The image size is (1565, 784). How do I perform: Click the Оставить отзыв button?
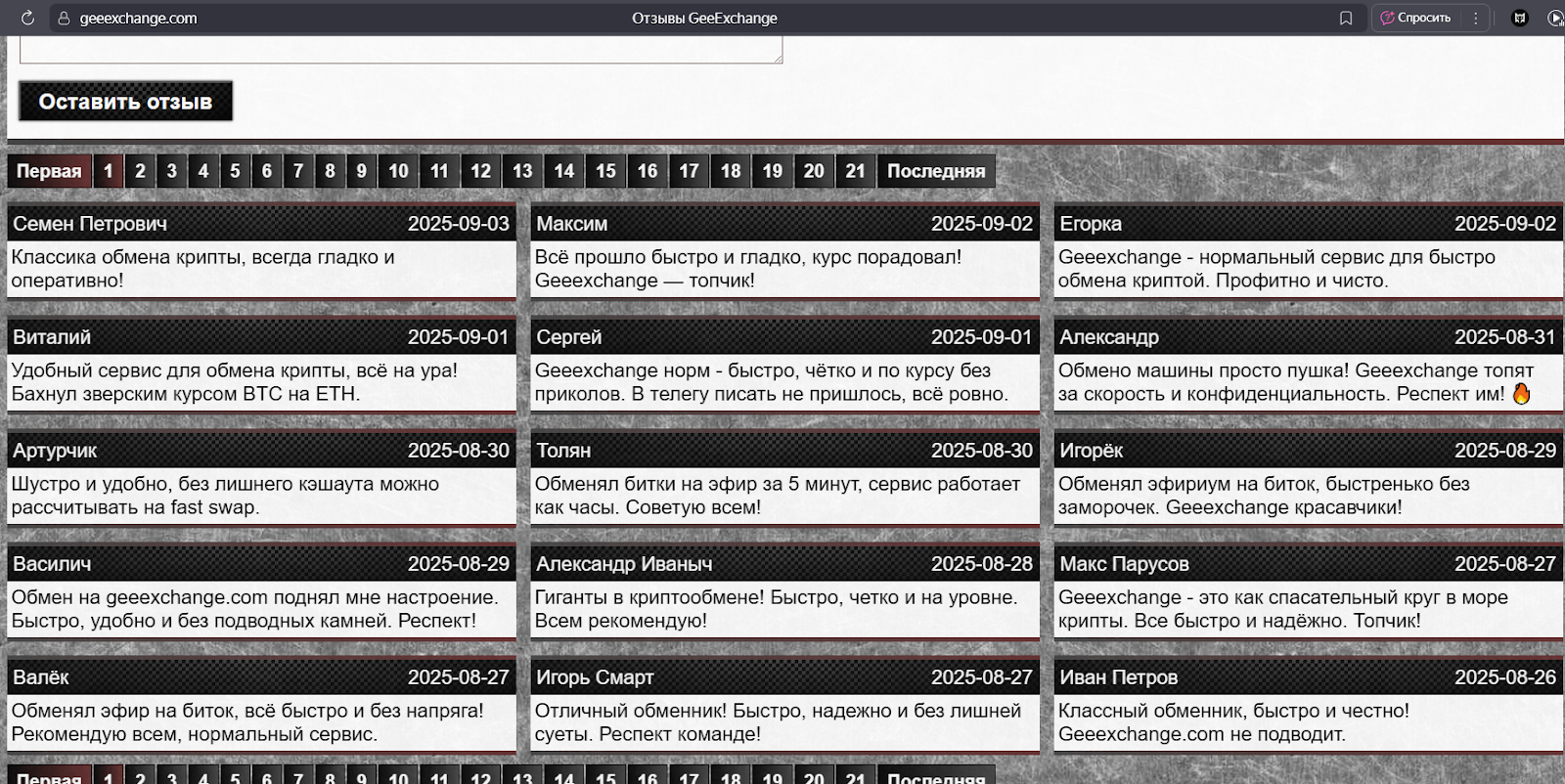coord(125,101)
